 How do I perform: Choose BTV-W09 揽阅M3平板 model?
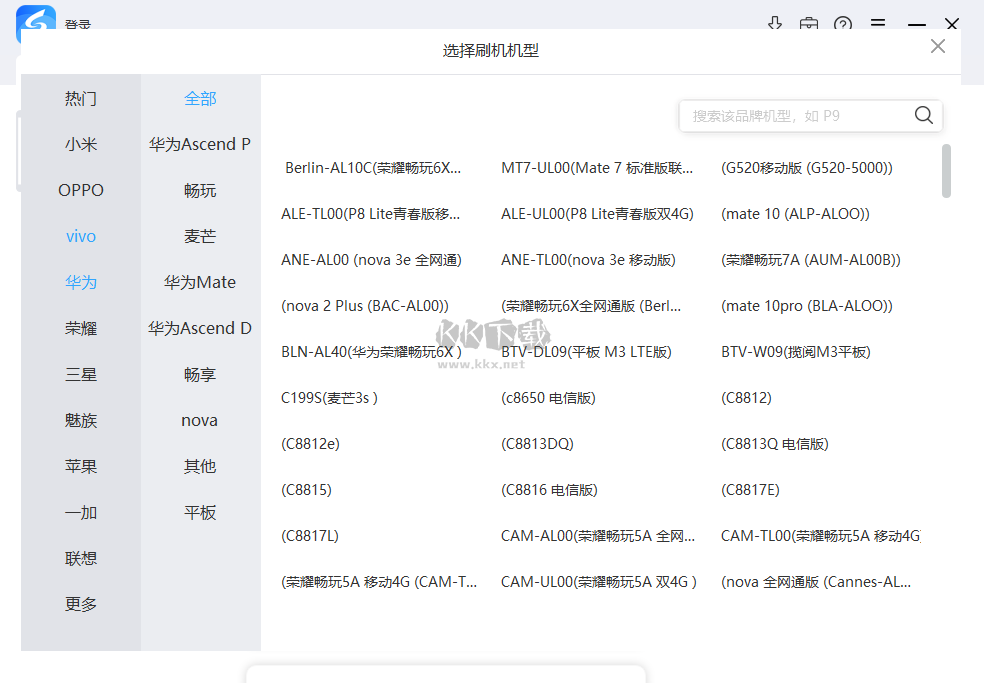[795, 351]
